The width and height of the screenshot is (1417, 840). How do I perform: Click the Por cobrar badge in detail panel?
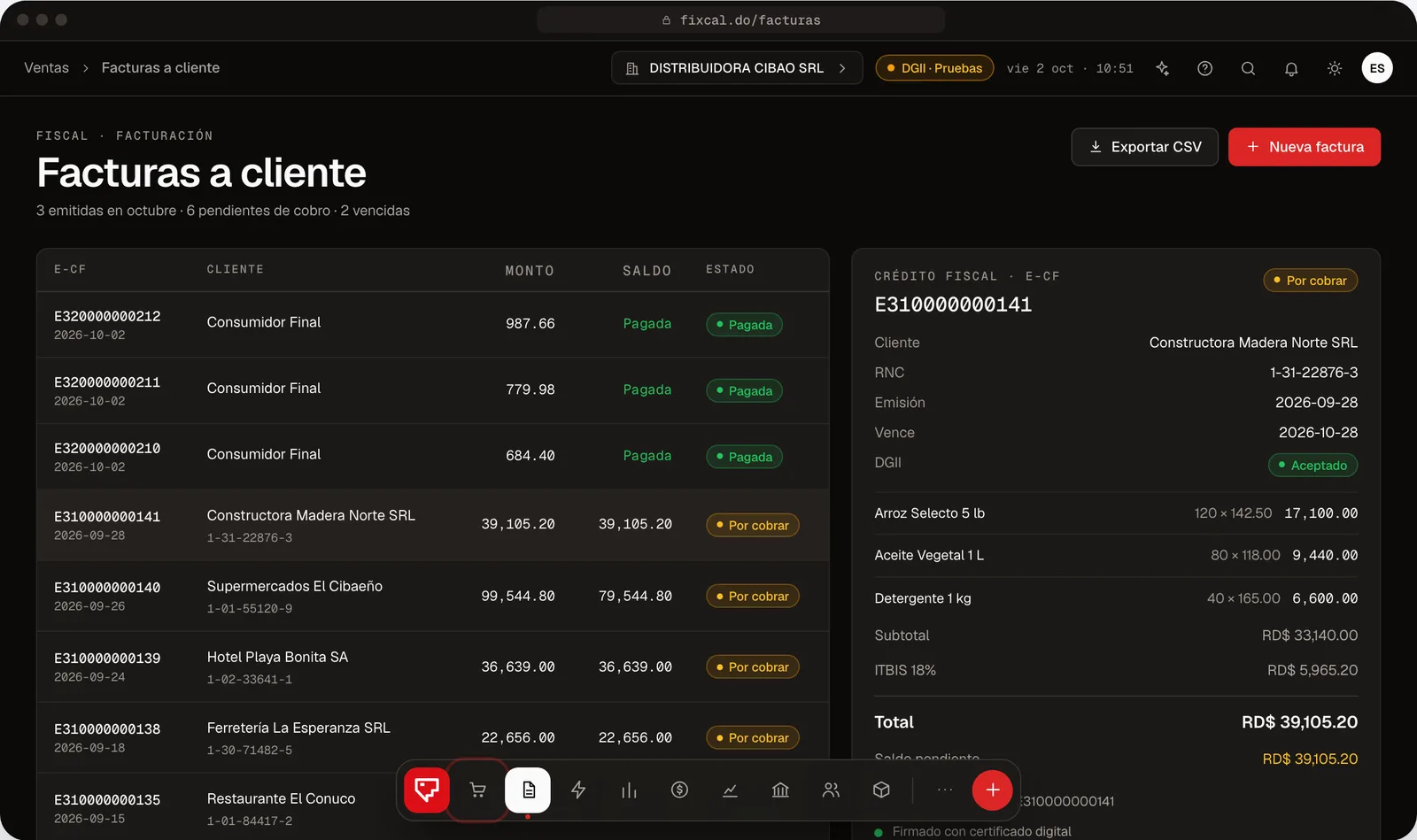(1310, 281)
